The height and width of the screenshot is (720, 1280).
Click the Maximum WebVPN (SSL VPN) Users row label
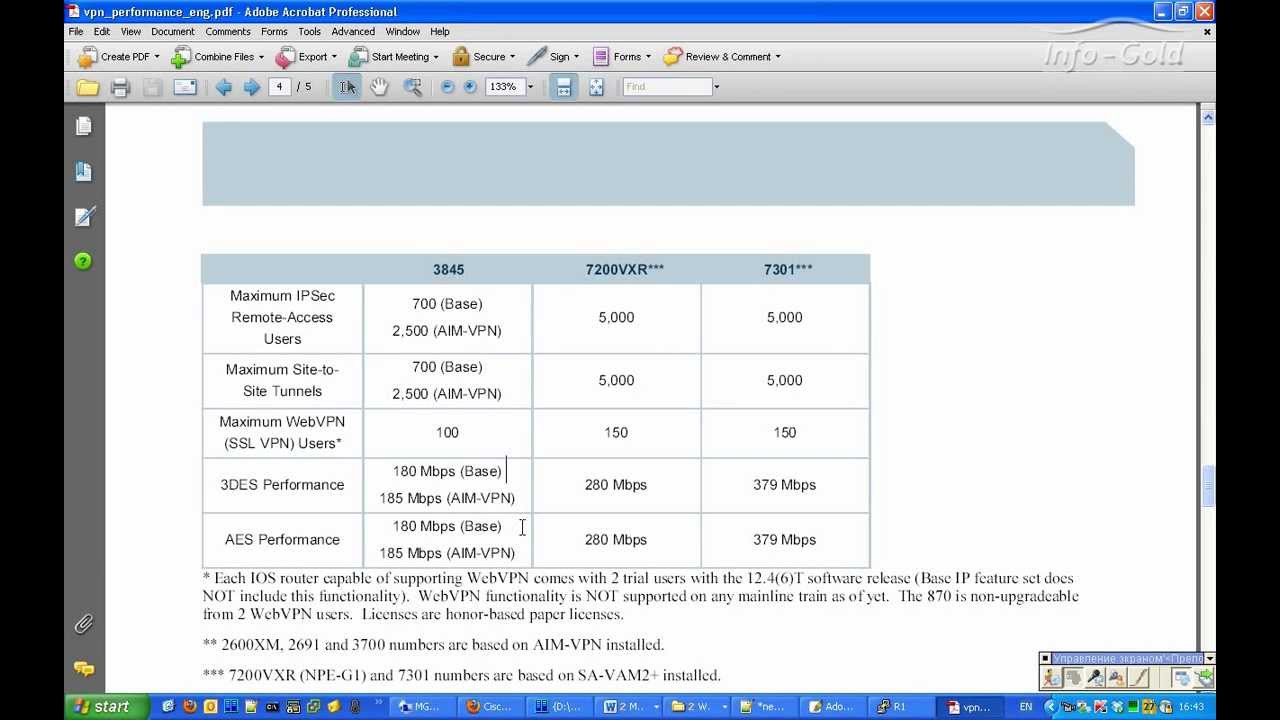click(x=282, y=432)
